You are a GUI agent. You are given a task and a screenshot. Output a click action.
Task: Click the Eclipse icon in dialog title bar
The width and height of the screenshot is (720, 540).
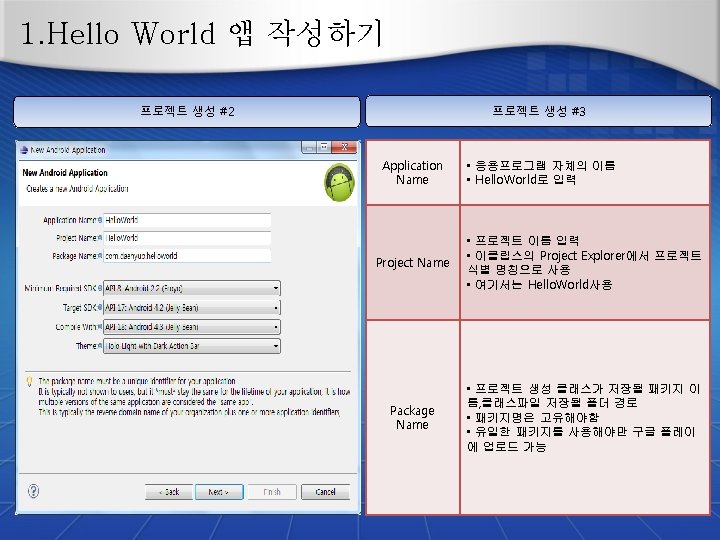pos(24,150)
